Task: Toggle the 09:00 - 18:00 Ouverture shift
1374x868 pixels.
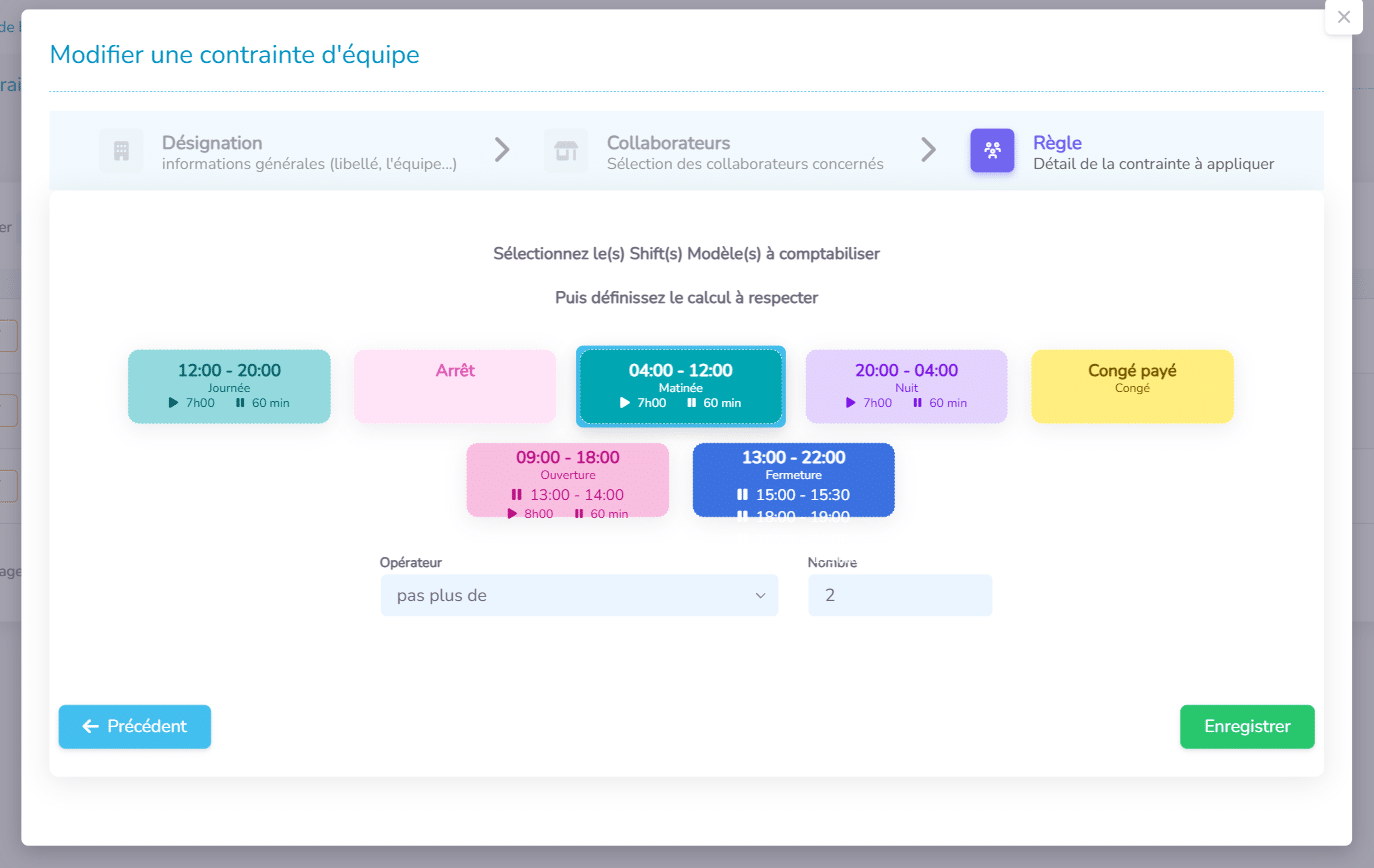Action: (x=568, y=480)
